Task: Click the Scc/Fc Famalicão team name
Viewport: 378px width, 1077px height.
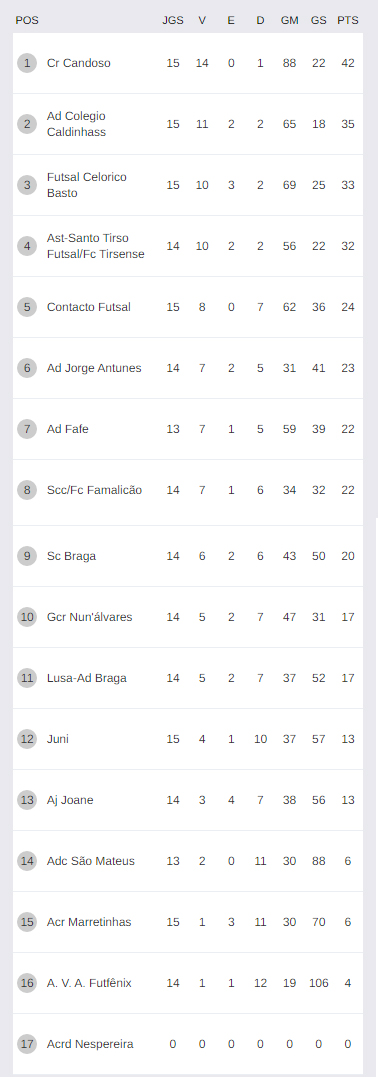Action: tap(94, 490)
